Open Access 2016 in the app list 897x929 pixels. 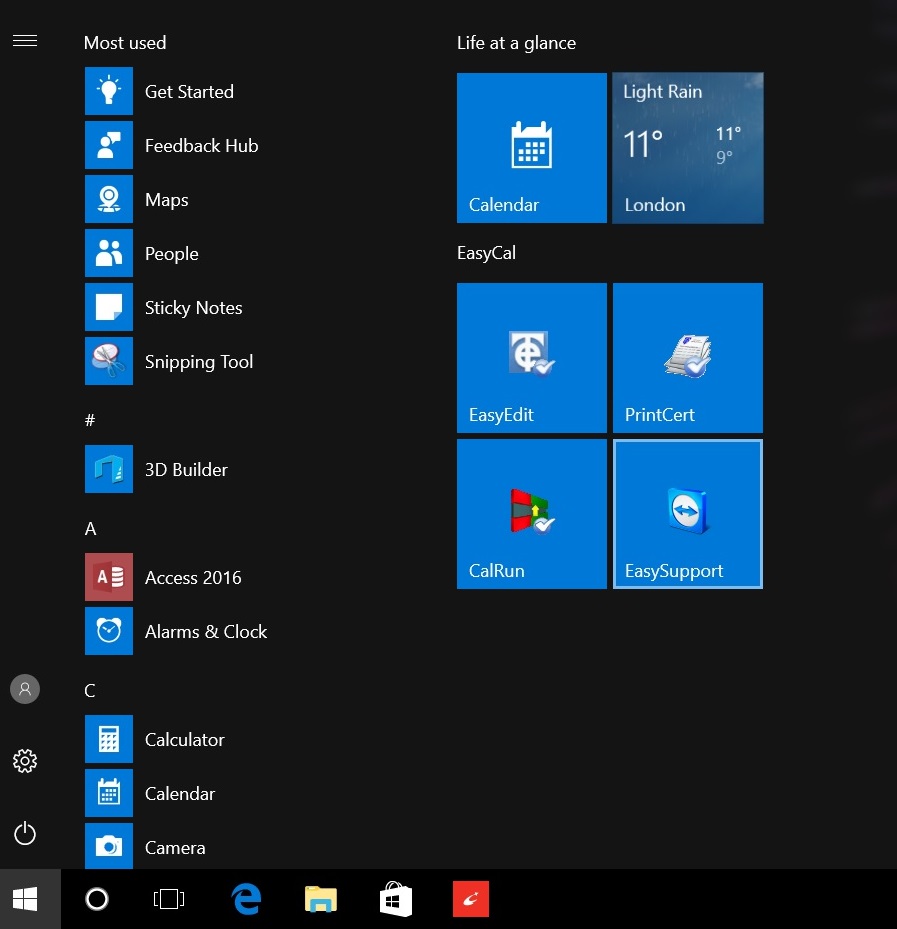click(192, 578)
